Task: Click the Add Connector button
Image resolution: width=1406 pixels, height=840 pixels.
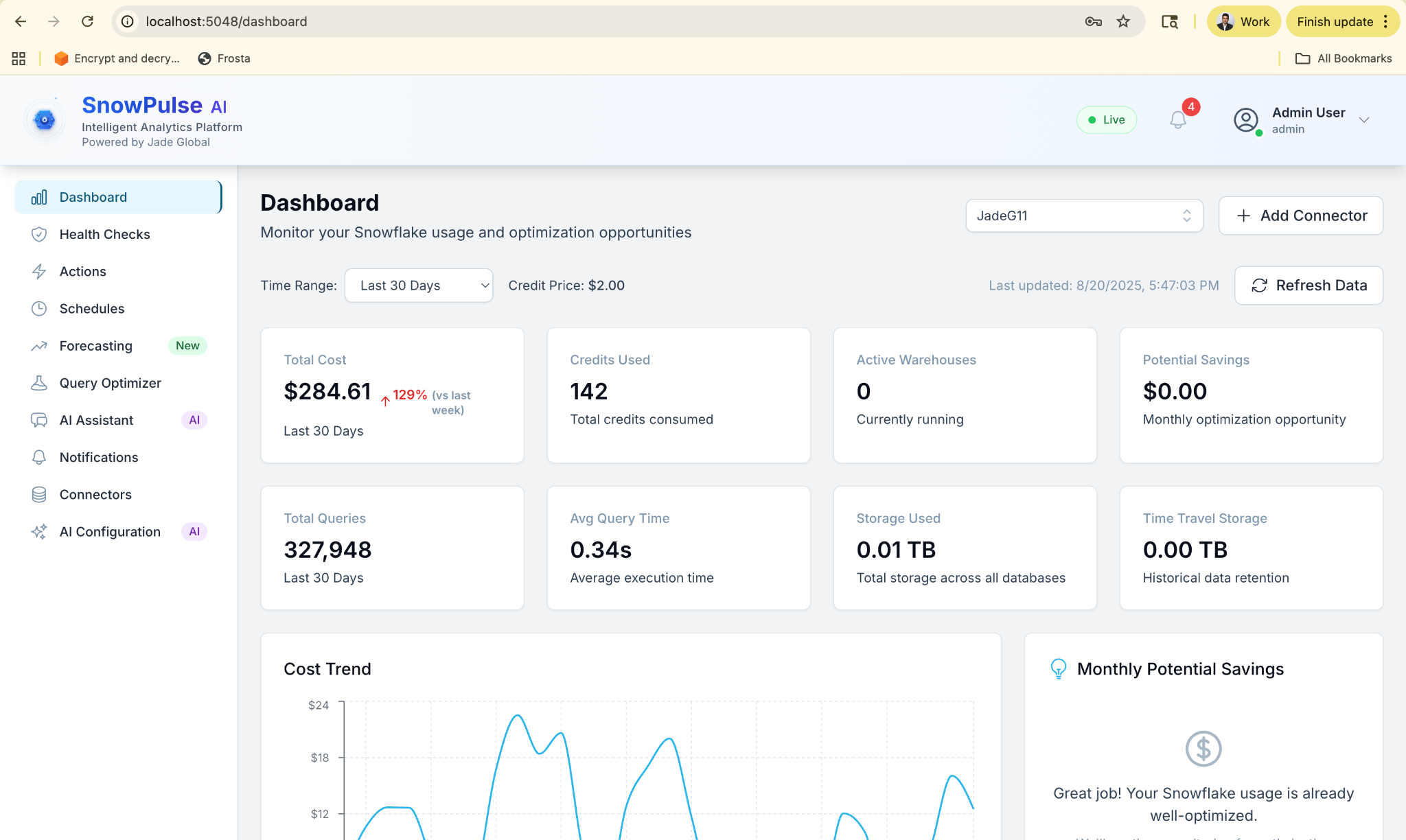Action: (x=1300, y=216)
